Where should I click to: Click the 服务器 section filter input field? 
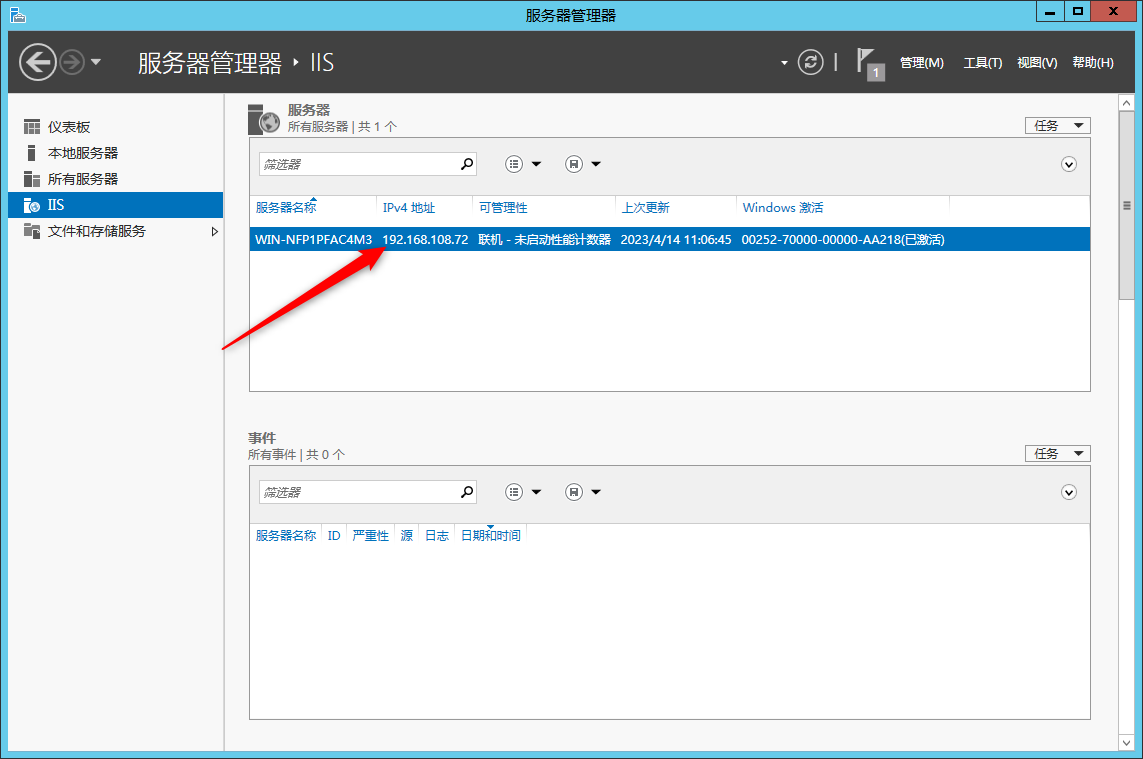[x=359, y=164]
